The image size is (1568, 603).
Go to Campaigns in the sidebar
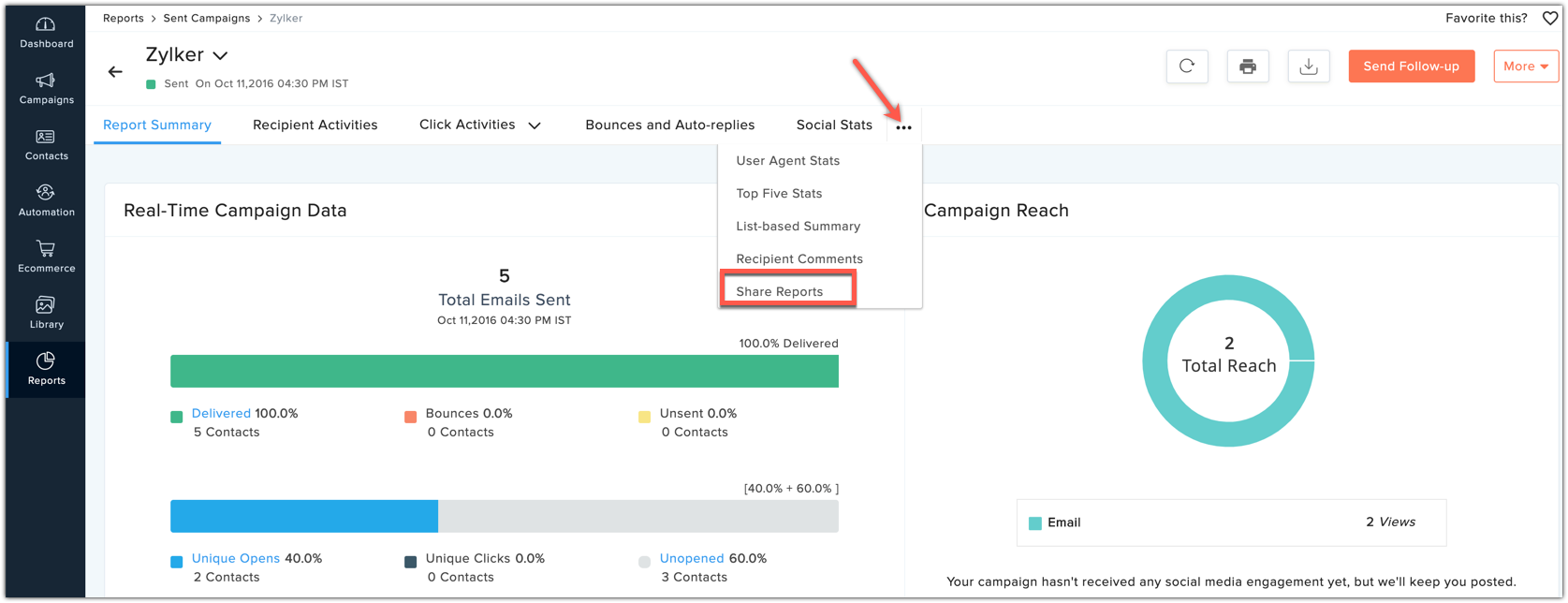point(46,89)
